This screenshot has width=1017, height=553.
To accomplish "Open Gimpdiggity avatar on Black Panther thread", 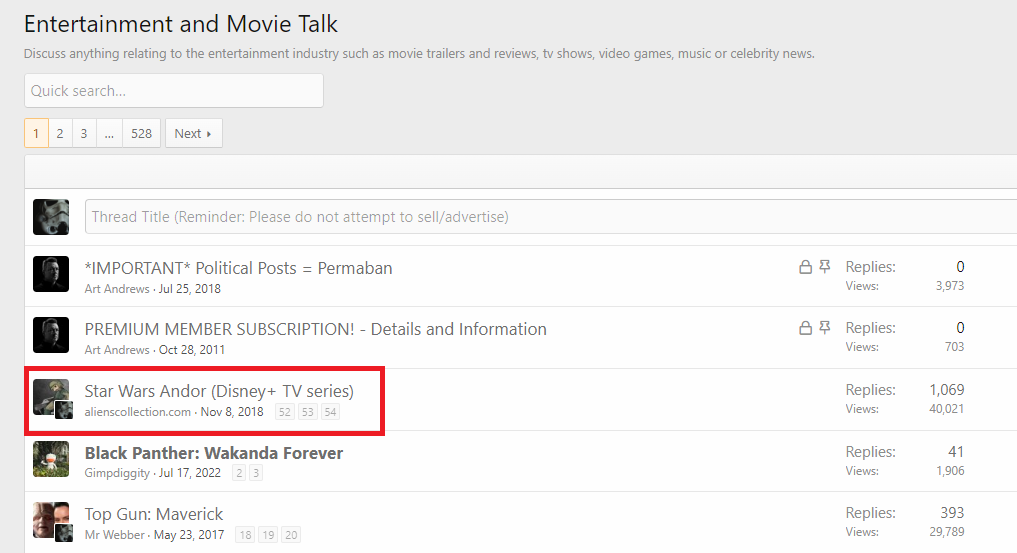I will coord(51,459).
